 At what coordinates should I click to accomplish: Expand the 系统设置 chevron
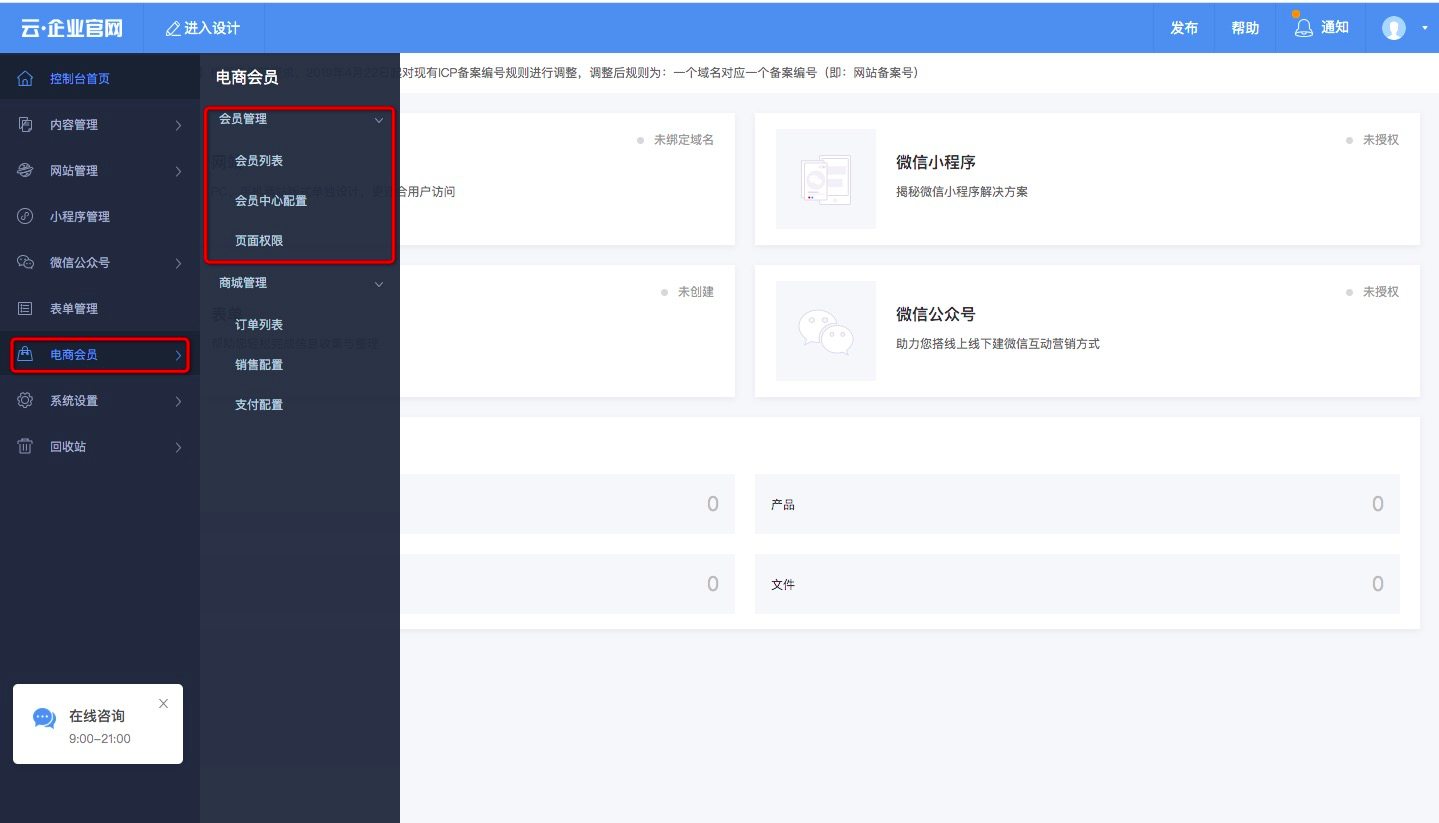(178, 401)
